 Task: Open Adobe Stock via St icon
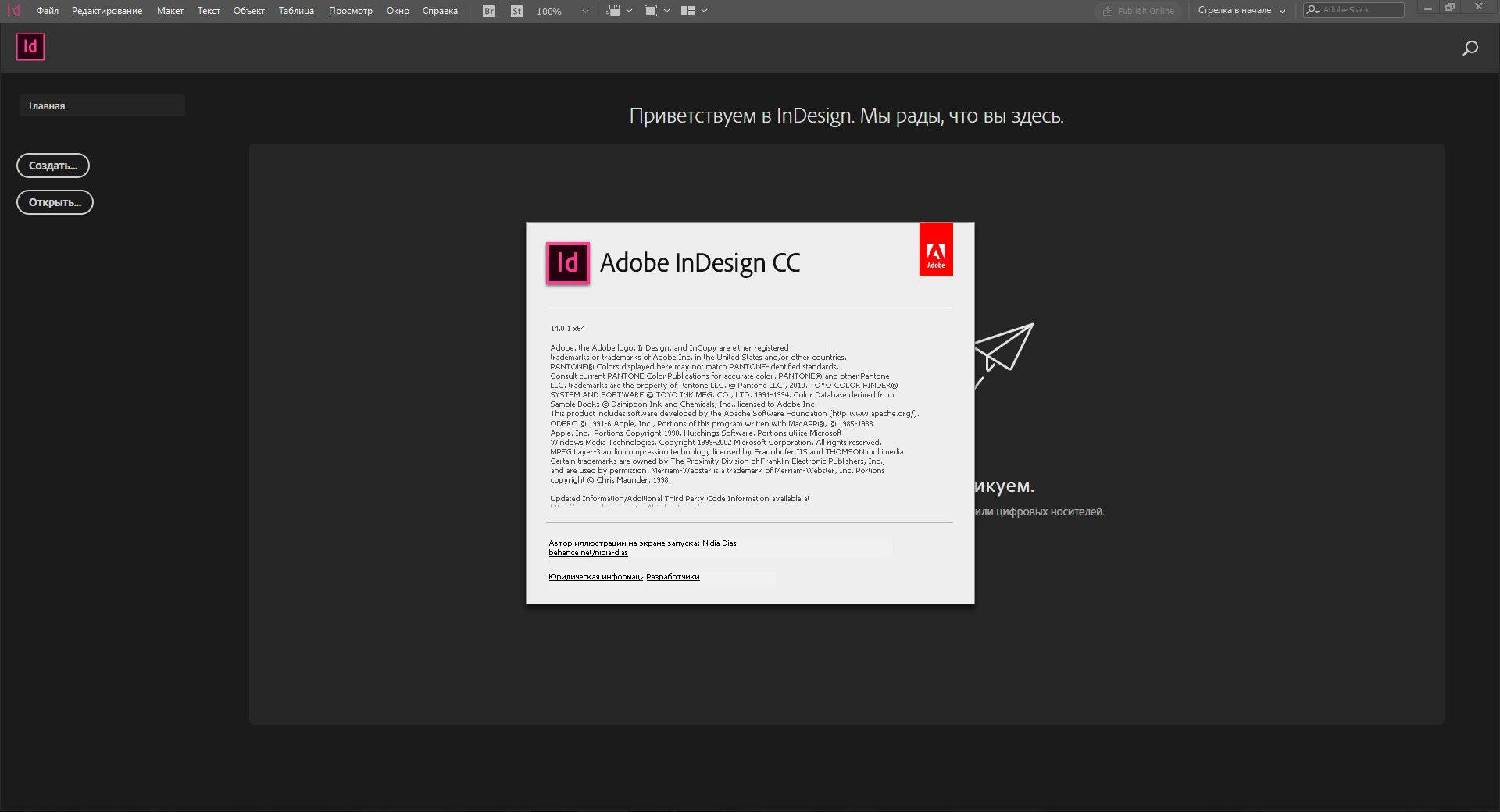(x=517, y=11)
